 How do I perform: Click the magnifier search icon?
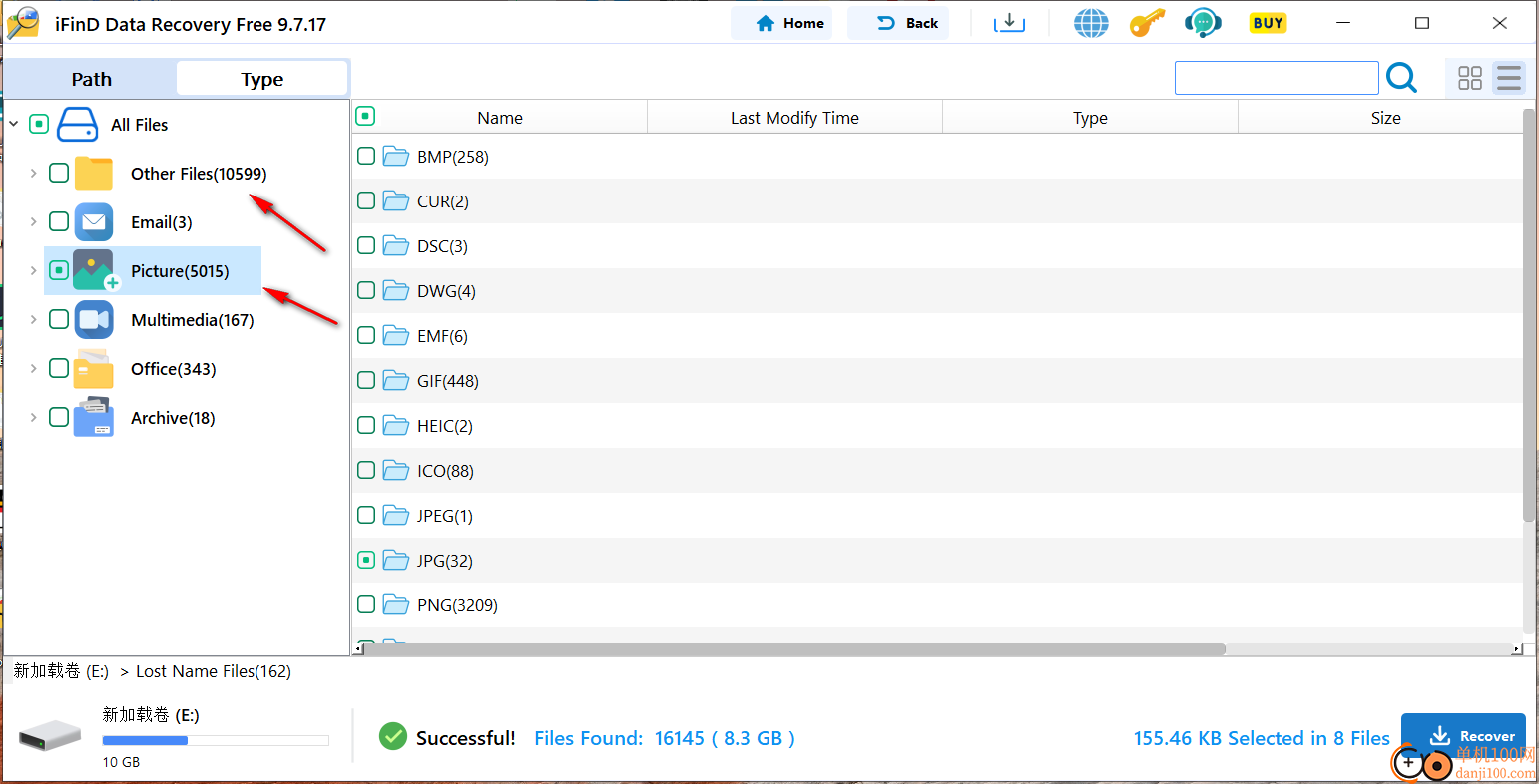tap(1401, 77)
